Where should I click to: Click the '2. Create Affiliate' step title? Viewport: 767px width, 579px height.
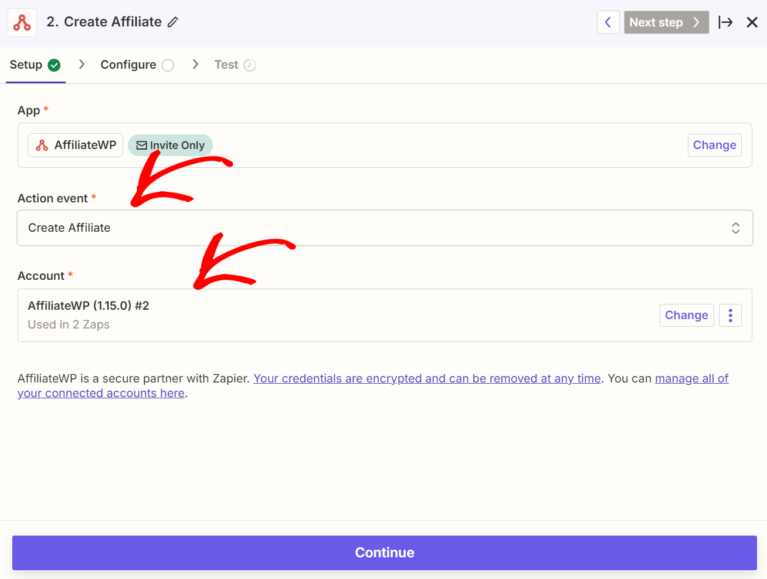(x=104, y=22)
